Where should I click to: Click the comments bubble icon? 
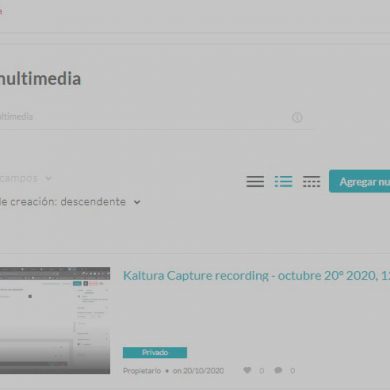[278, 370]
